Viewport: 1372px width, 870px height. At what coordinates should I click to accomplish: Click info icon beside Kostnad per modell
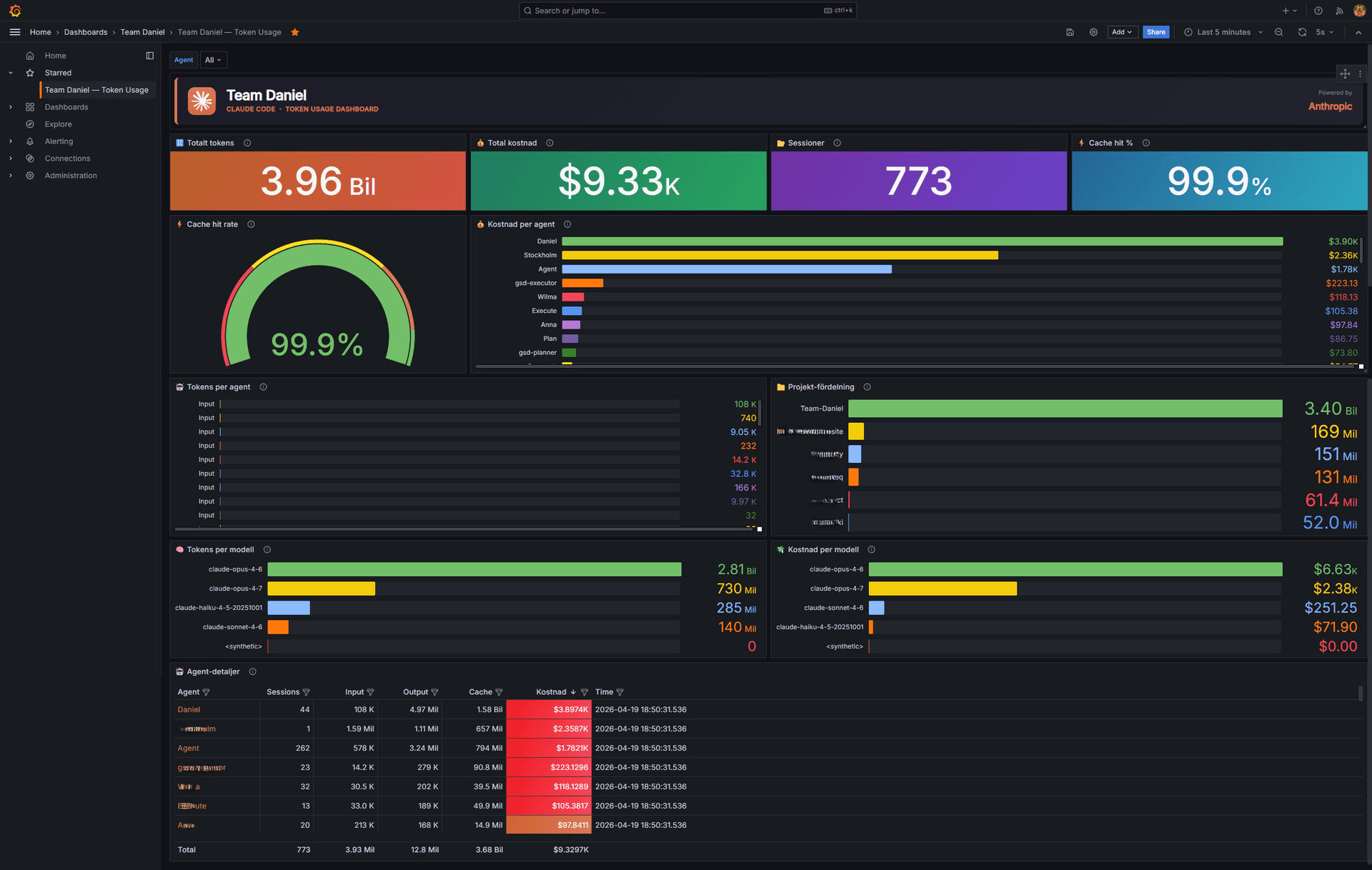point(871,550)
